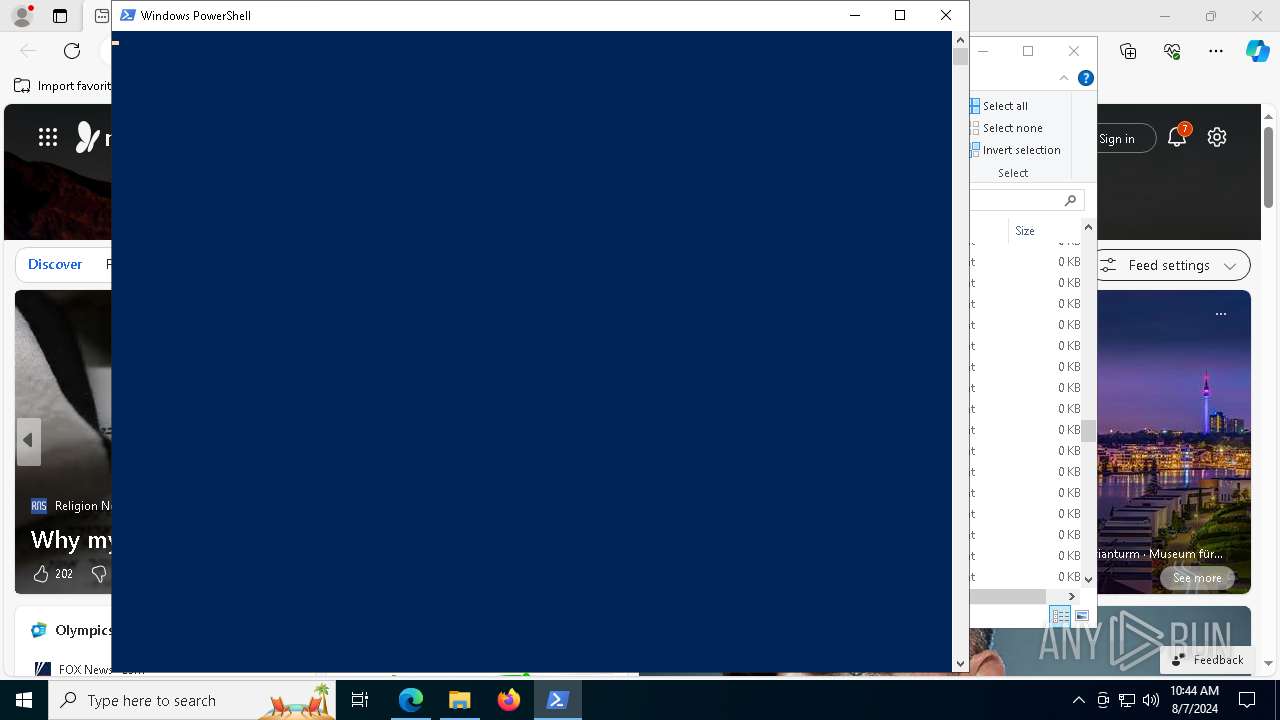
Task: Open Task View on taskbar
Action: click(x=360, y=700)
